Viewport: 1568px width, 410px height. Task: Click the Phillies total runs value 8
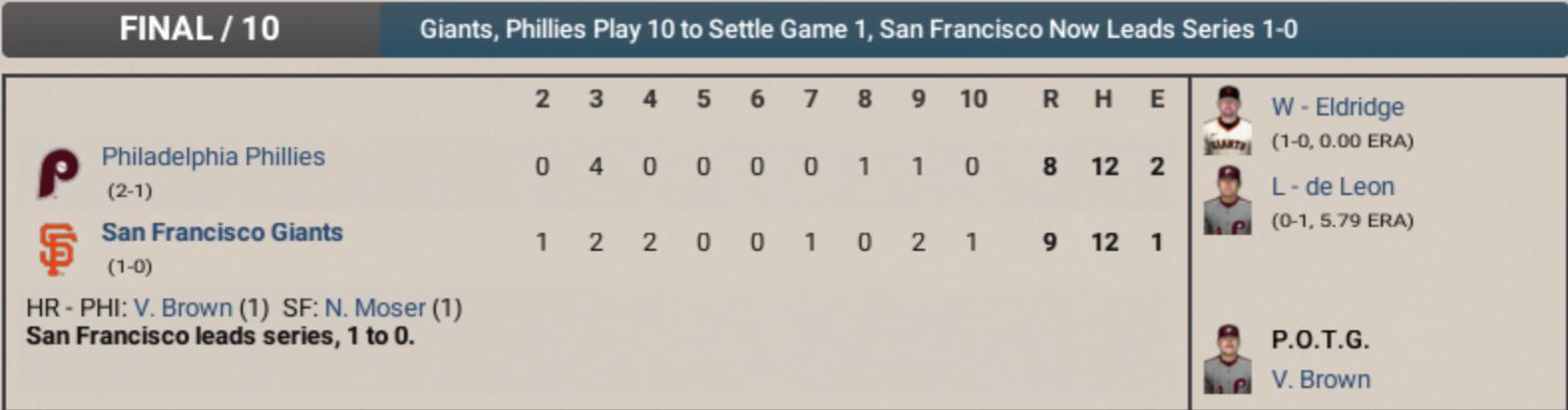pyautogui.click(x=1049, y=167)
